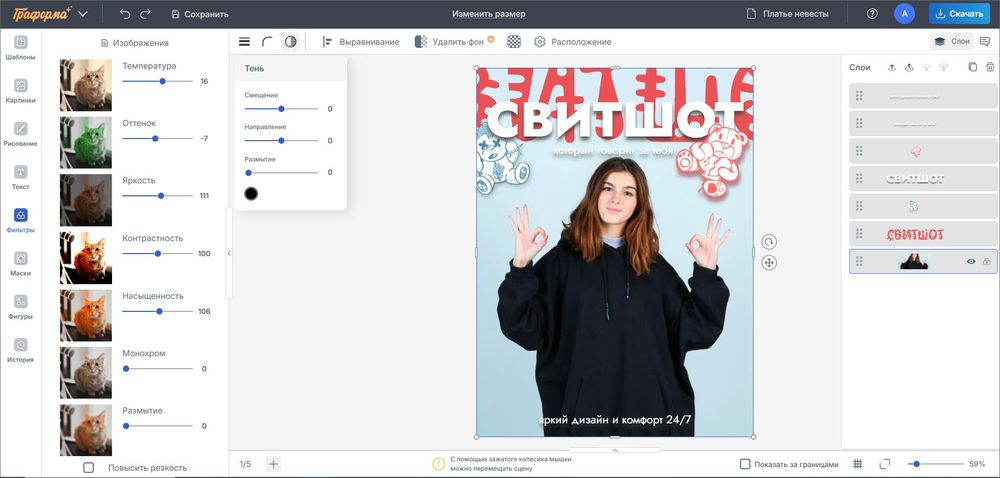
Task: Click the Контрастность cat thumbnail
Action: (x=85, y=257)
